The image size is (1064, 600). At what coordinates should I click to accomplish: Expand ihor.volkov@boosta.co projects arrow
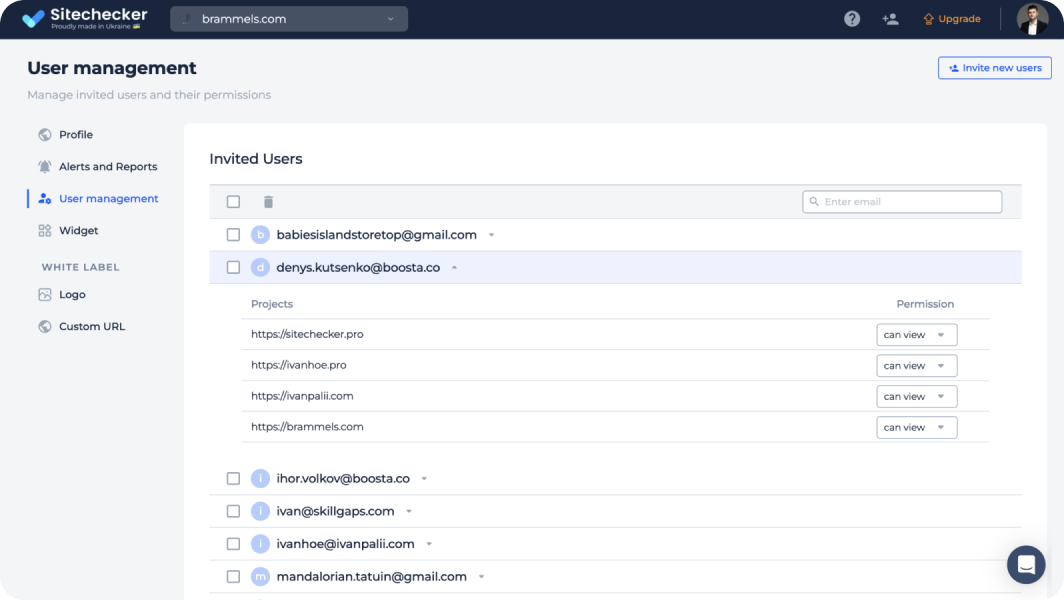coord(424,479)
